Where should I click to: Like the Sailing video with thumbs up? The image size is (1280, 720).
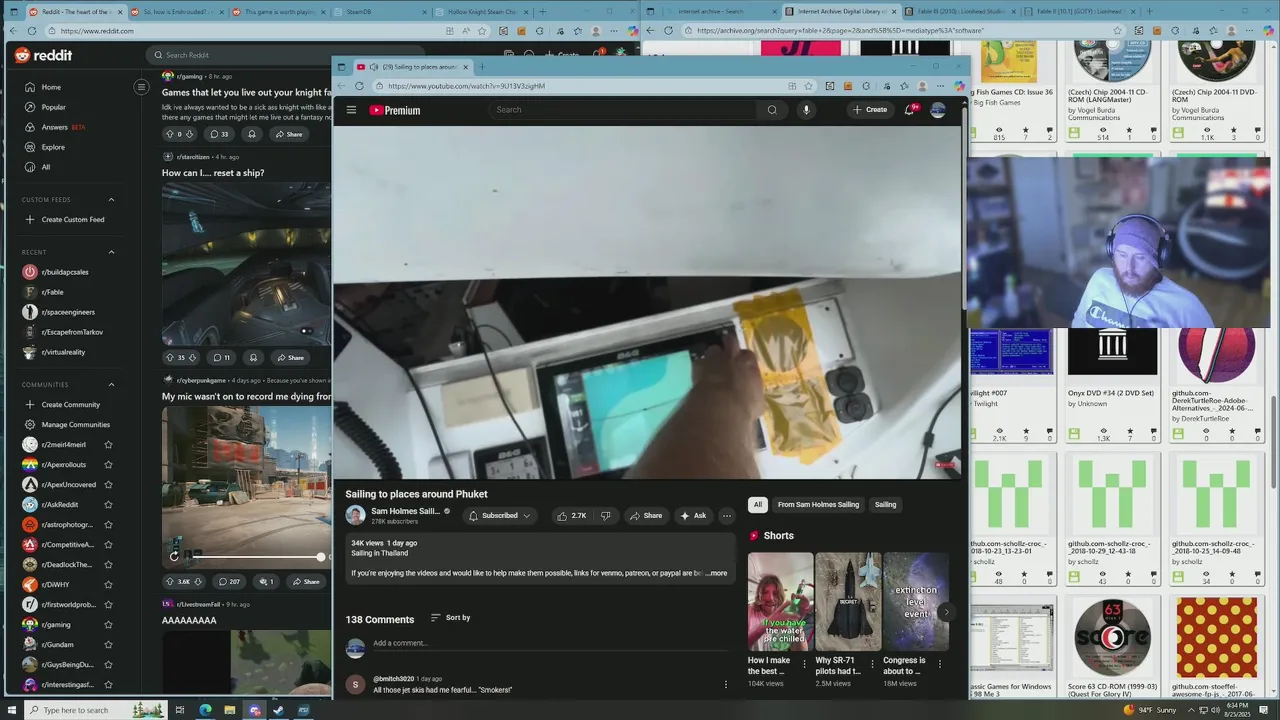(x=571, y=516)
